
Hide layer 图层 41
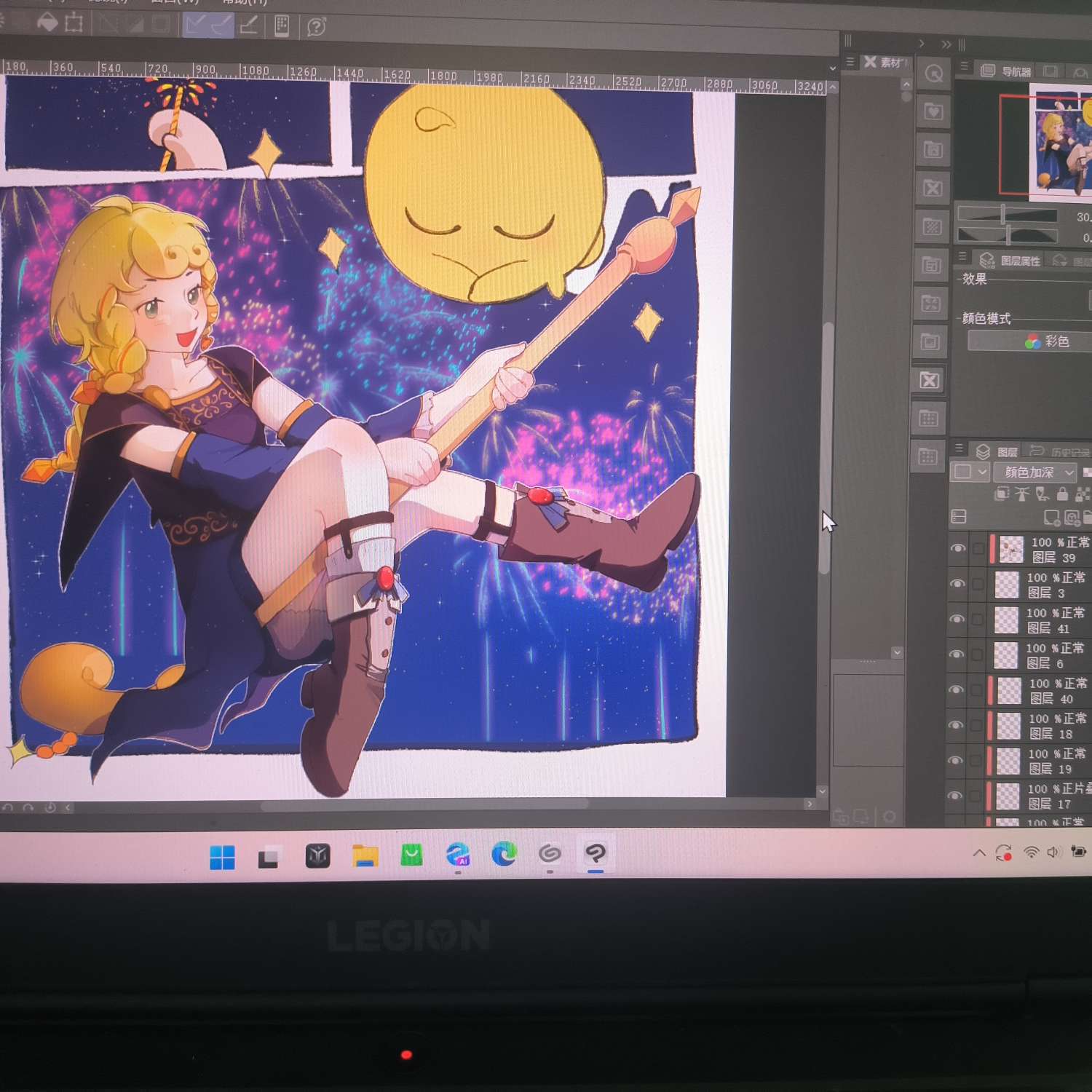tap(957, 619)
